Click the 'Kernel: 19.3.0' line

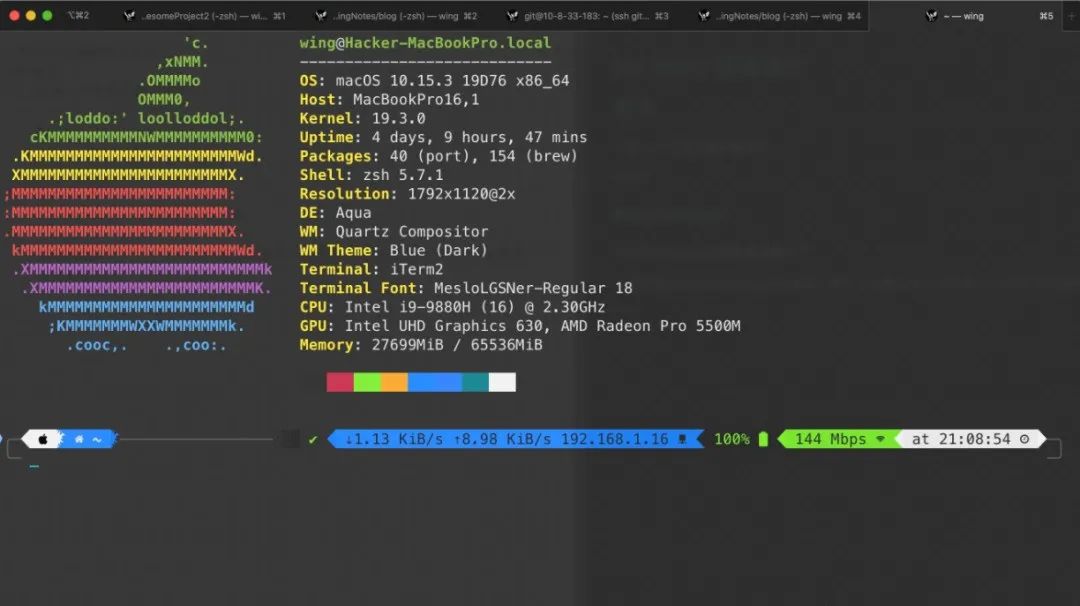tap(362, 118)
